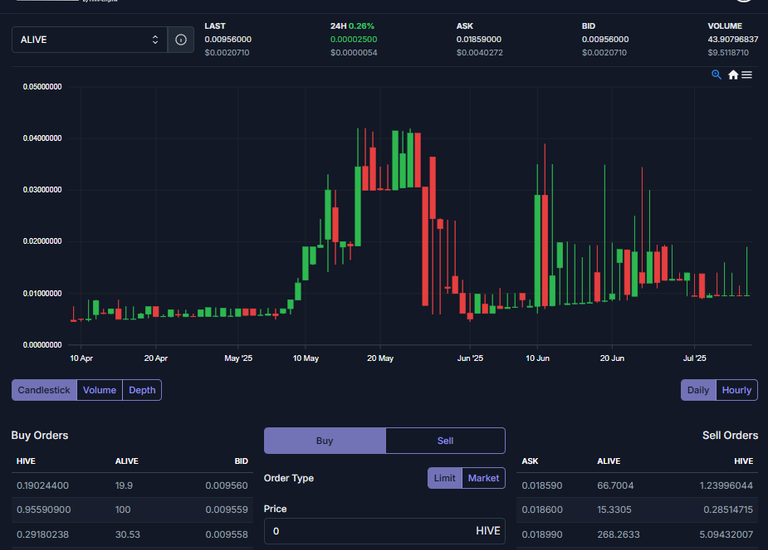
Task: Focus the Price HIVE input field
Action: coord(384,531)
